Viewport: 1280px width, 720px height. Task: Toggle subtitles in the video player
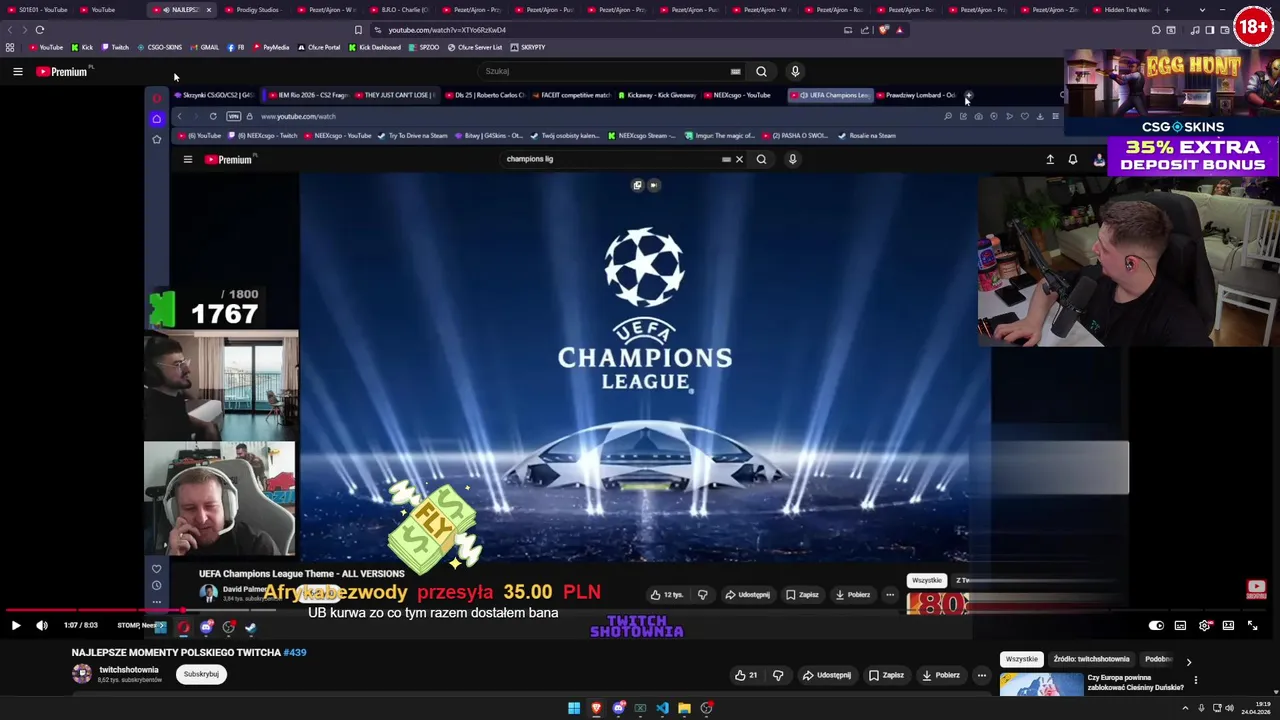(x=1180, y=625)
